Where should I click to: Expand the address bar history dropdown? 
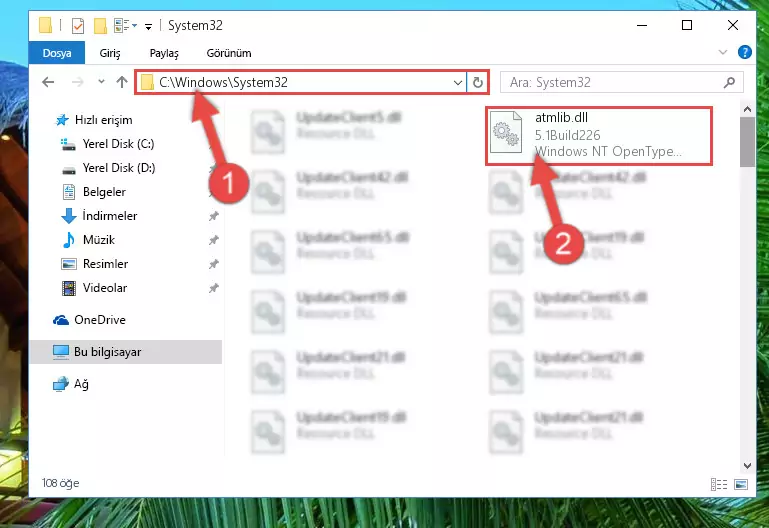(x=458, y=82)
